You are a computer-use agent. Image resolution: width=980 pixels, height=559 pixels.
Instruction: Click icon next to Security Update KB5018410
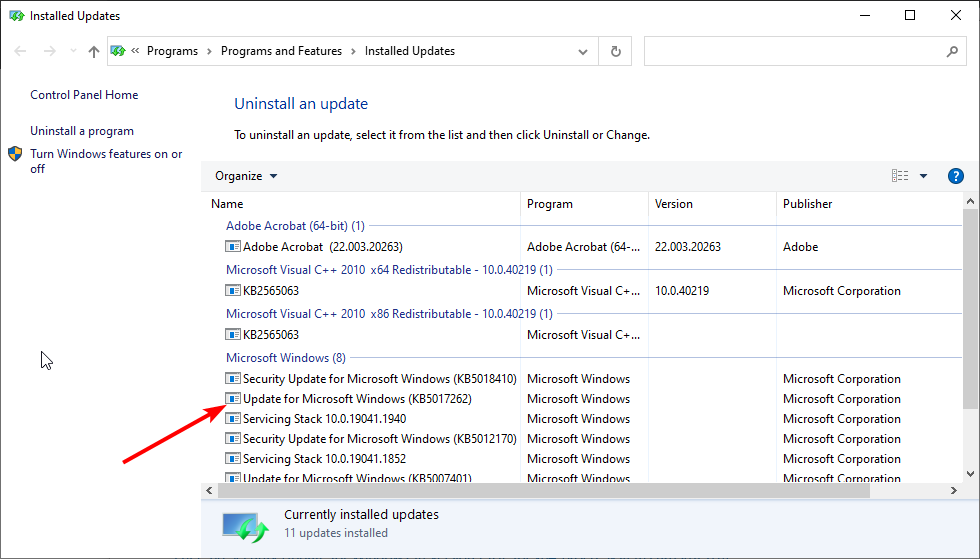[232, 378]
